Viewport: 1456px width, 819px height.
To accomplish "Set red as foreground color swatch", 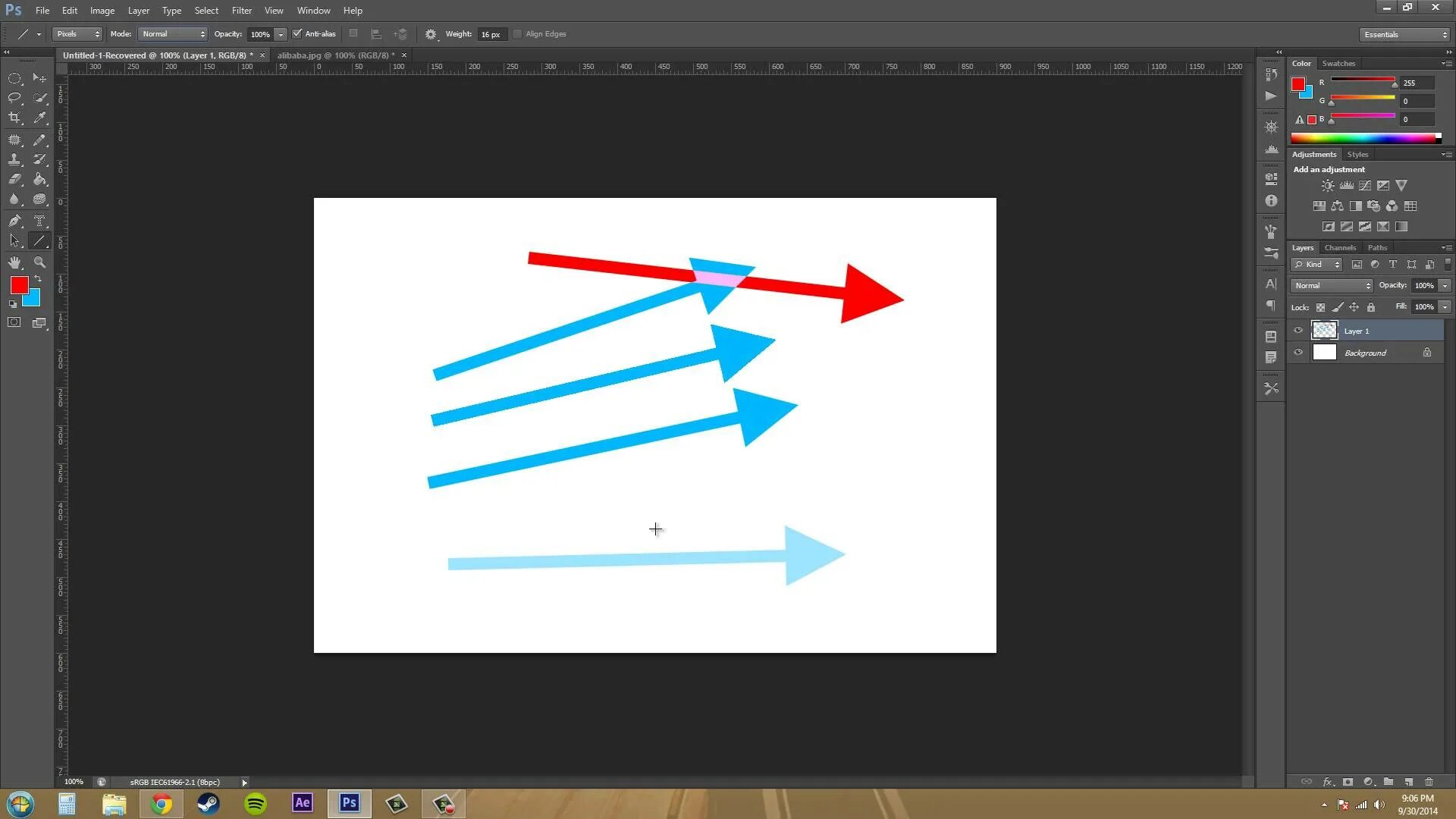I will coord(19,286).
